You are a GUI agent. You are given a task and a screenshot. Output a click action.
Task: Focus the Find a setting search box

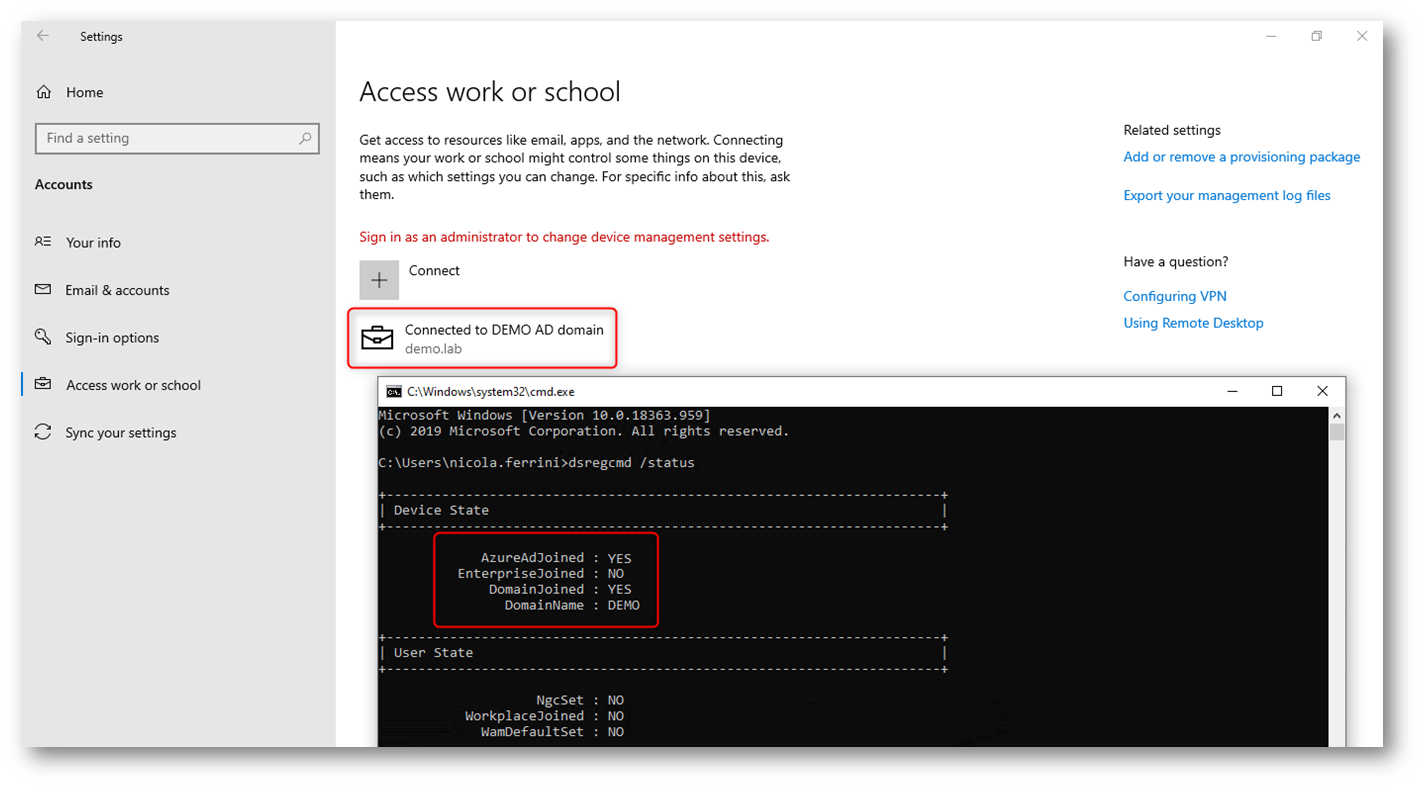pos(177,138)
